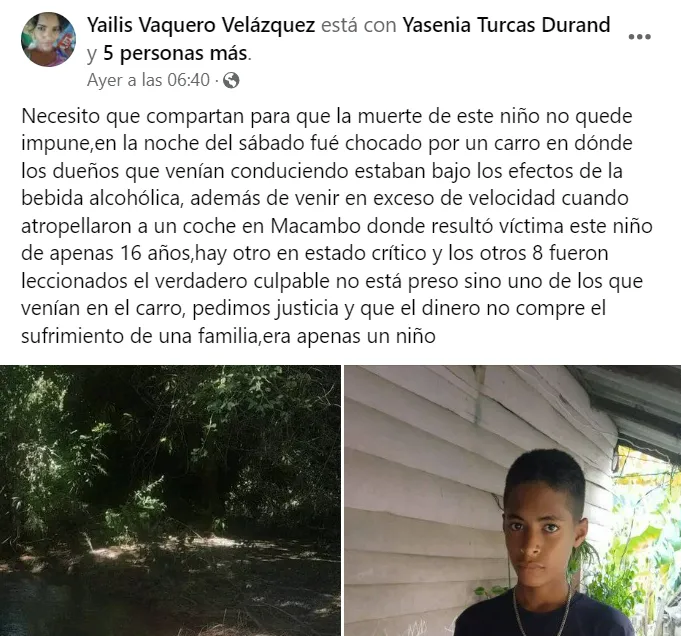Open Yasenia Turcas Durand's tagged profile
681x636 pixels.
(506, 25)
